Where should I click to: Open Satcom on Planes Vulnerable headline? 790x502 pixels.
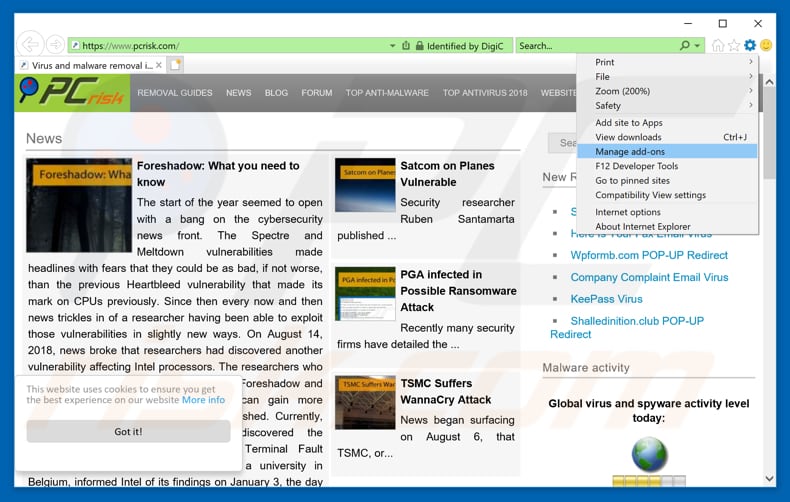[x=447, y=174]
